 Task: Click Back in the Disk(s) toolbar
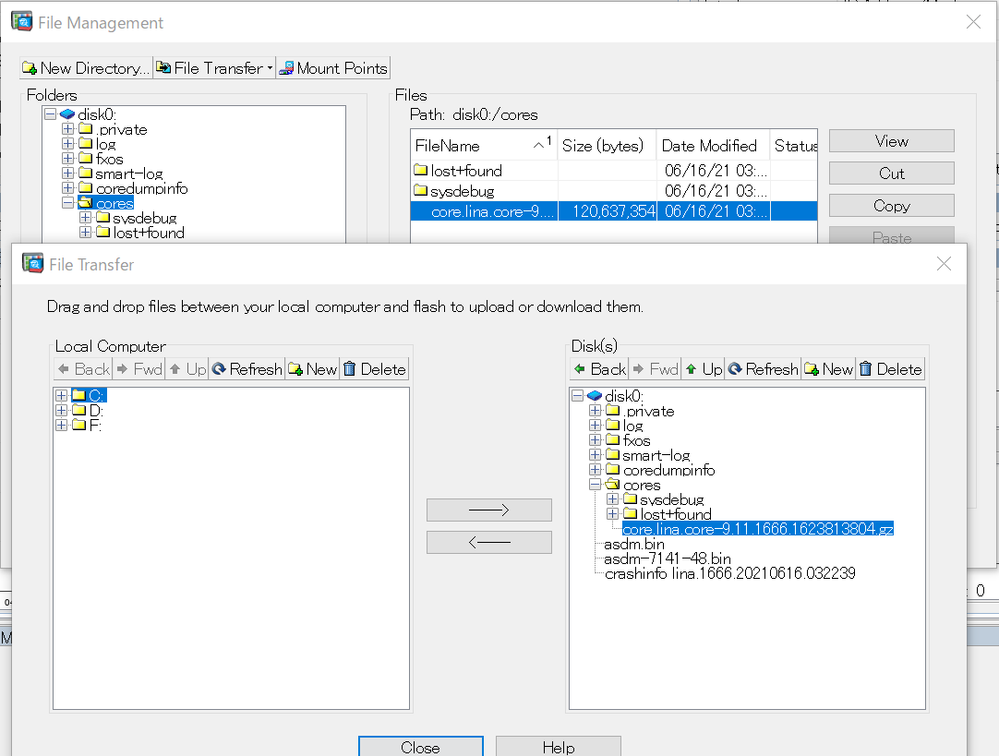tap(600, 369)
